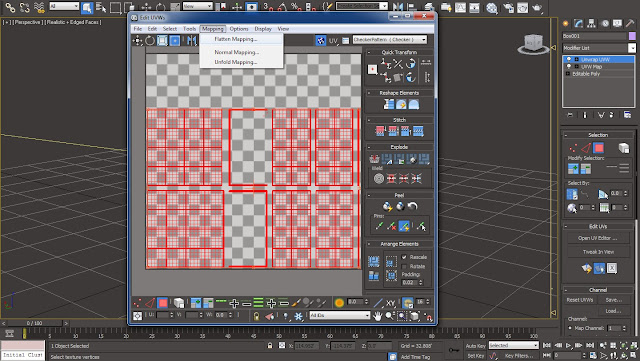Select the Zoom tool in UV editor
The image size is (640, 361).
point(390,316)
